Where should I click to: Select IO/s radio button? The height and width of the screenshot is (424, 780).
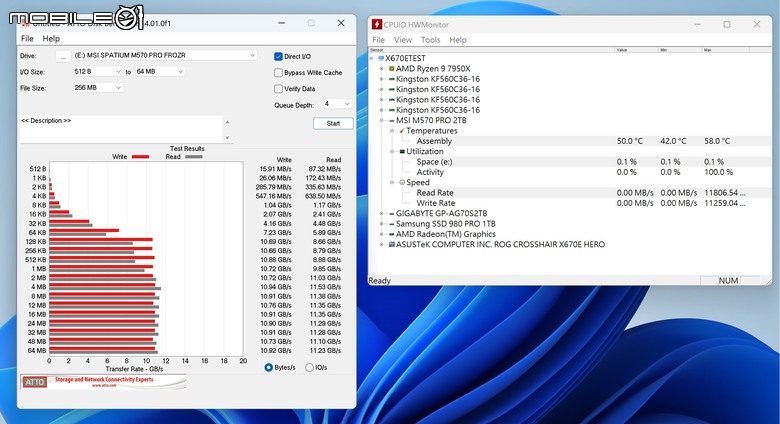[x=309, y=367]
